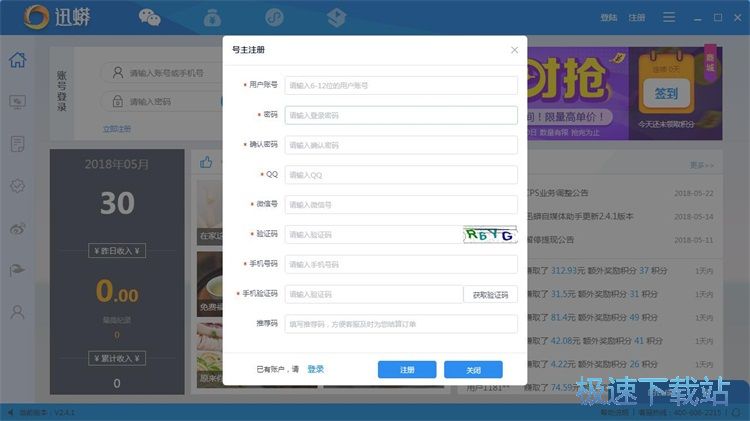Click the 42.08元 earnings row

(x=619, y=341)
